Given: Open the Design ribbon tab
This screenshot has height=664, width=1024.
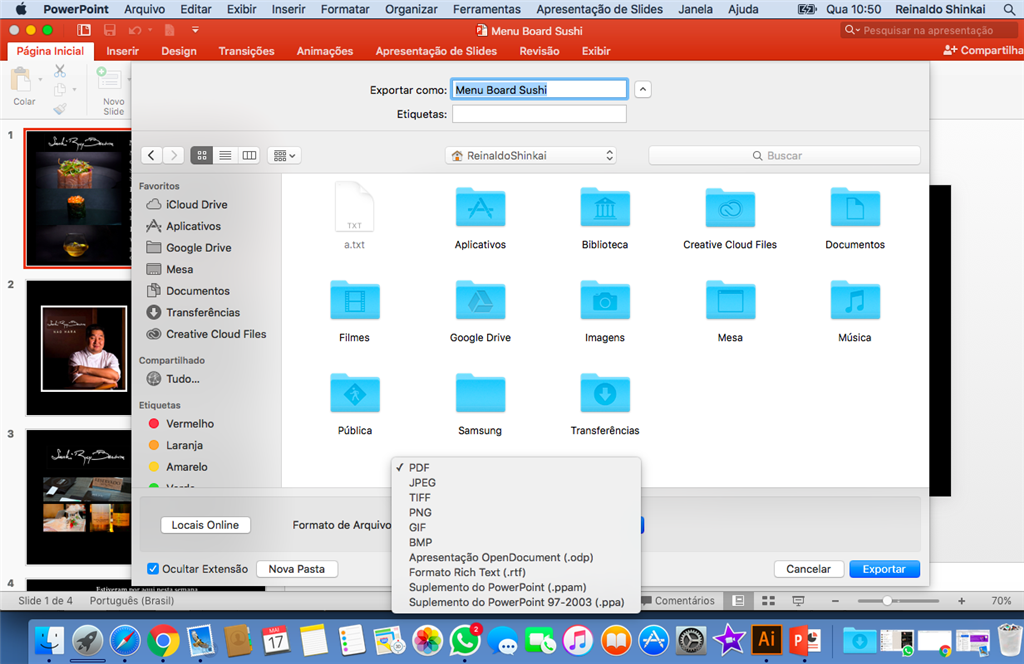Looking at the screenshot, I should pyautogui.click(x=179, y=51).
